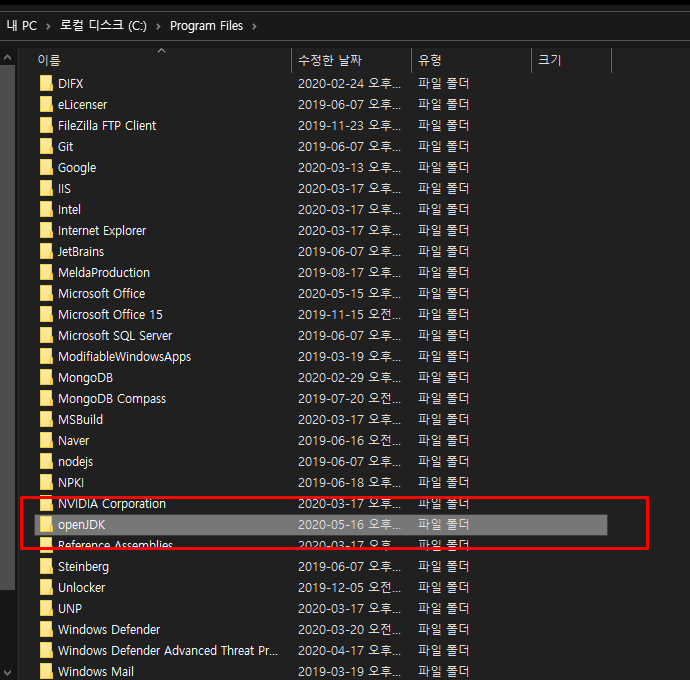Image resolution: width=690 pixels, height=680 pixels.
Task: Click 파일 폴더 type in Naver row
Action: click(x=443, y=441)
